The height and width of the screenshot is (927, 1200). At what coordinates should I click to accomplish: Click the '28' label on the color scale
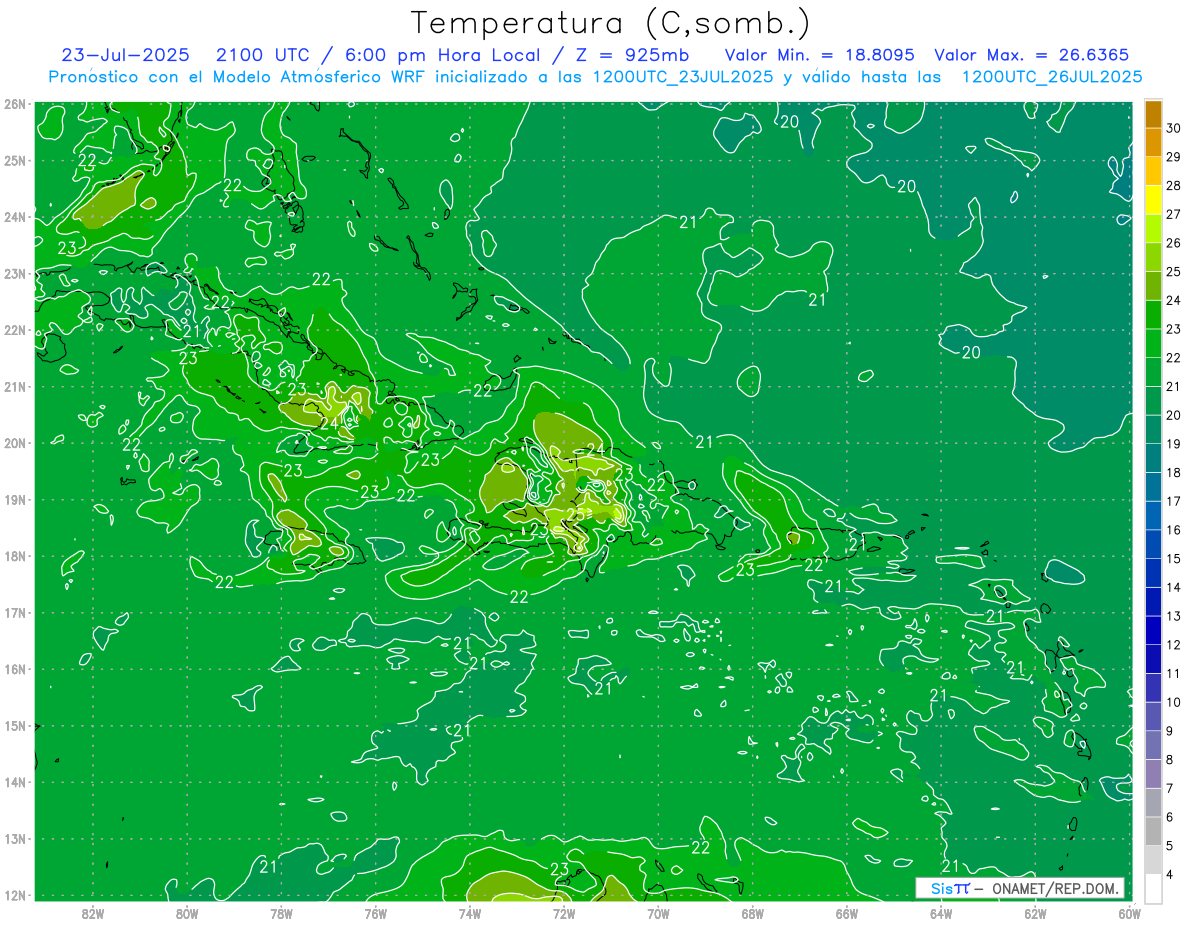click(1174, 186)
